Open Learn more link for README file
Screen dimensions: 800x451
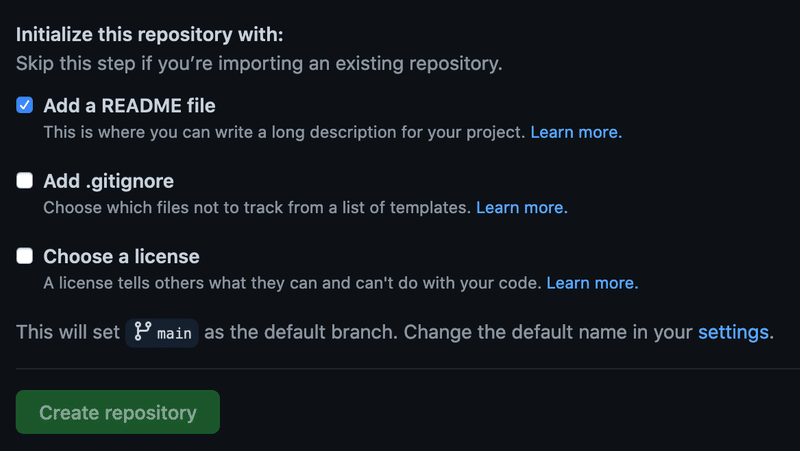(575, 132)
